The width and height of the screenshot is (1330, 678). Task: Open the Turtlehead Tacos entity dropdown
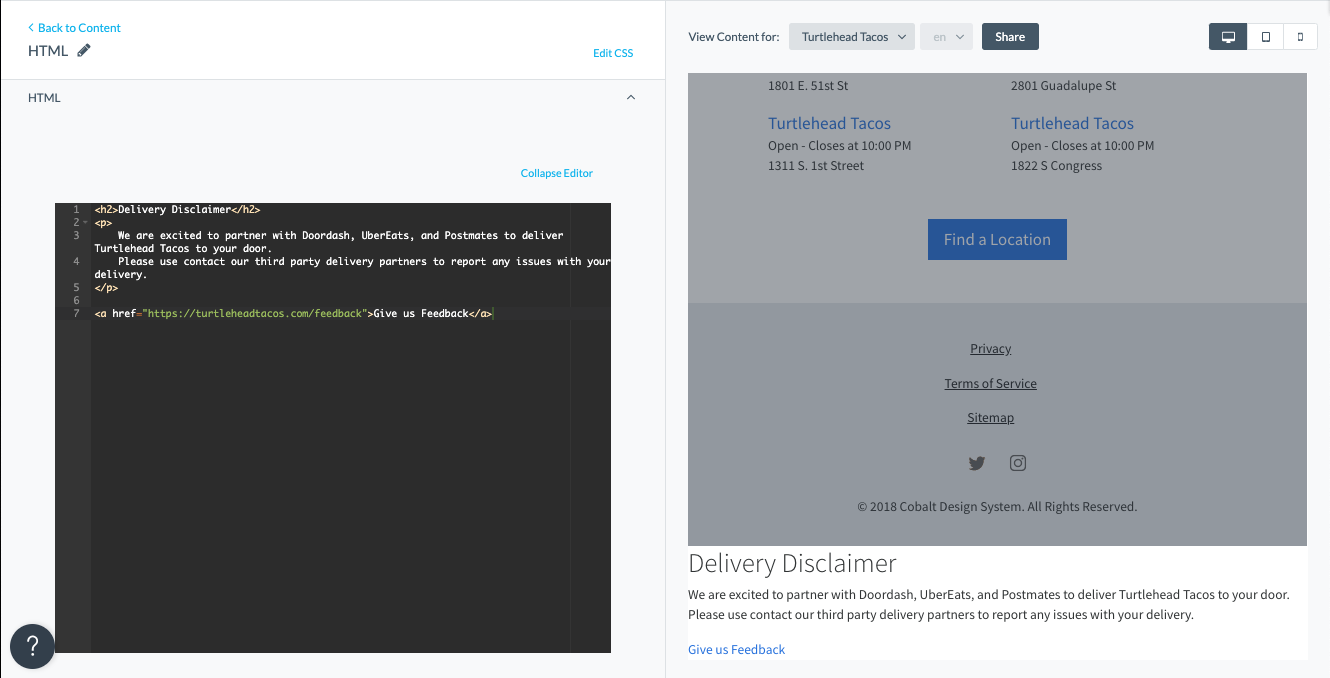point(852,37)
